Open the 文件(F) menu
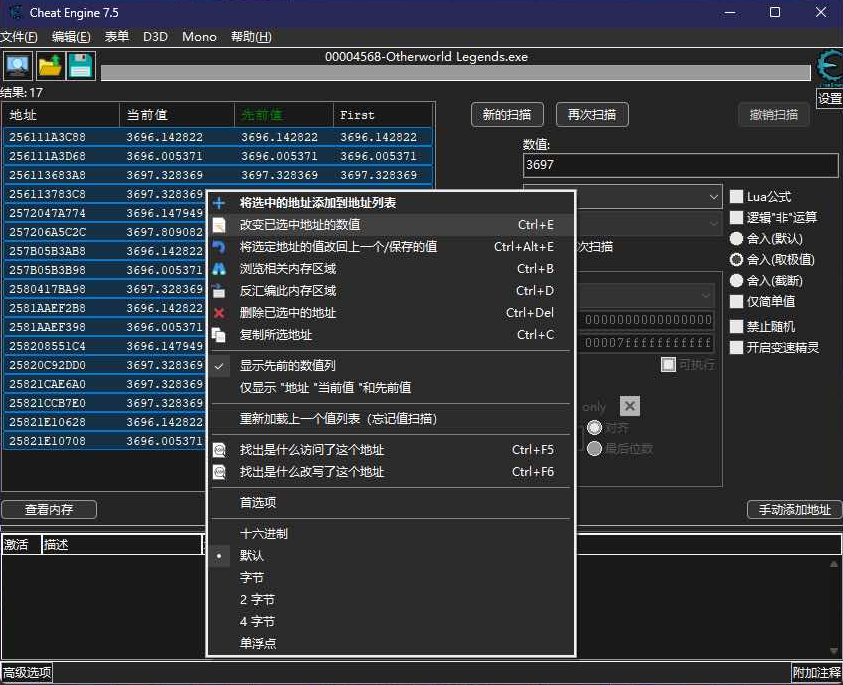The width and height of the screenshot is (843, 685). (x=19, y=37)
